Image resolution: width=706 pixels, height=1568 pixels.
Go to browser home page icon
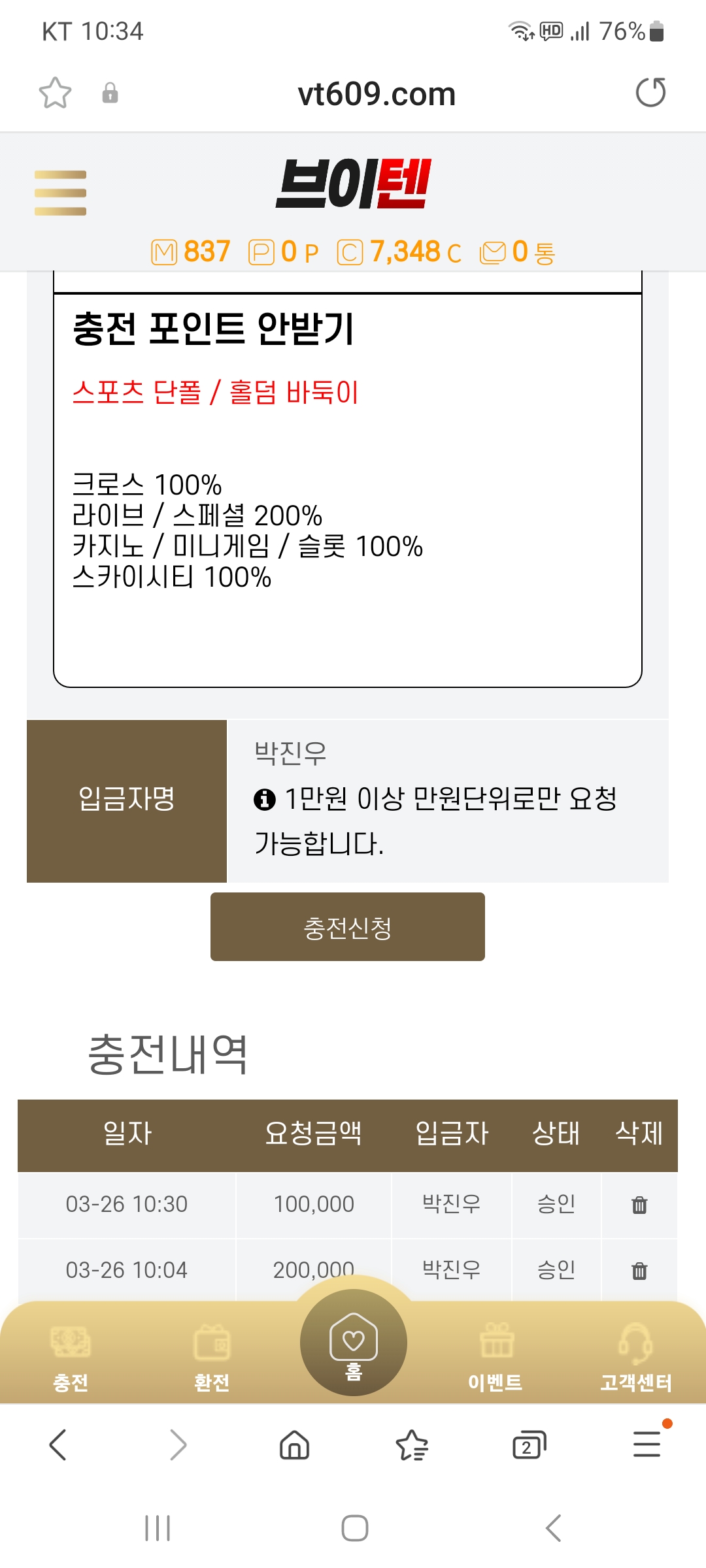[294, 1445]
